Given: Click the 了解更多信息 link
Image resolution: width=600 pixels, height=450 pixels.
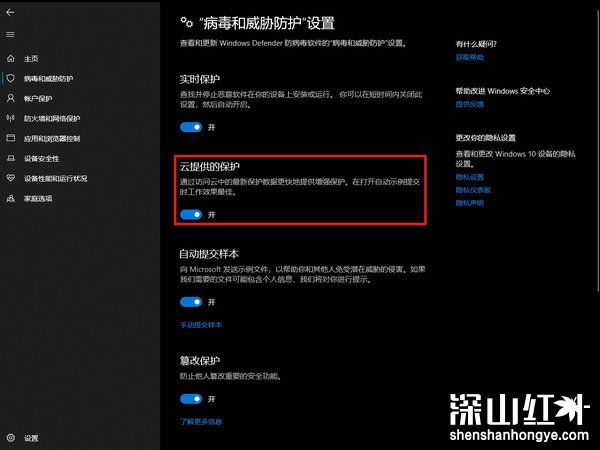Looking at the screenshot, I should coord(201,422).
